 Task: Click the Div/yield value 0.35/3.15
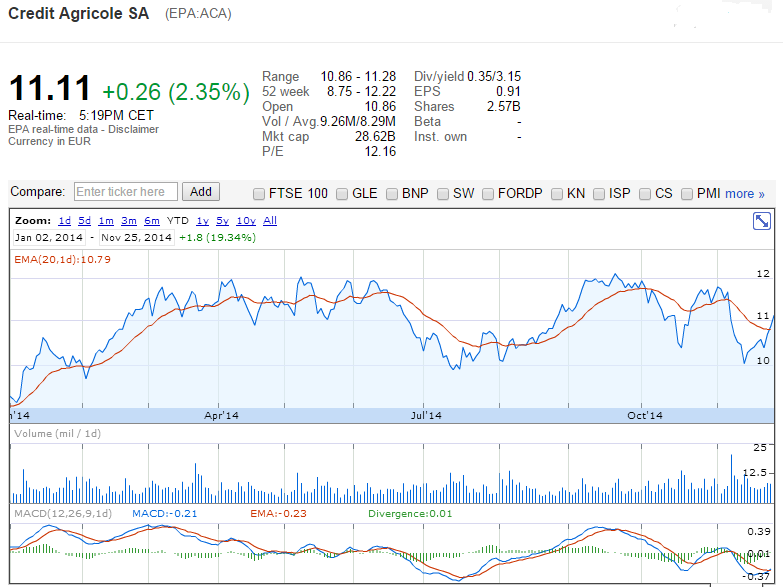click(494, 76)
